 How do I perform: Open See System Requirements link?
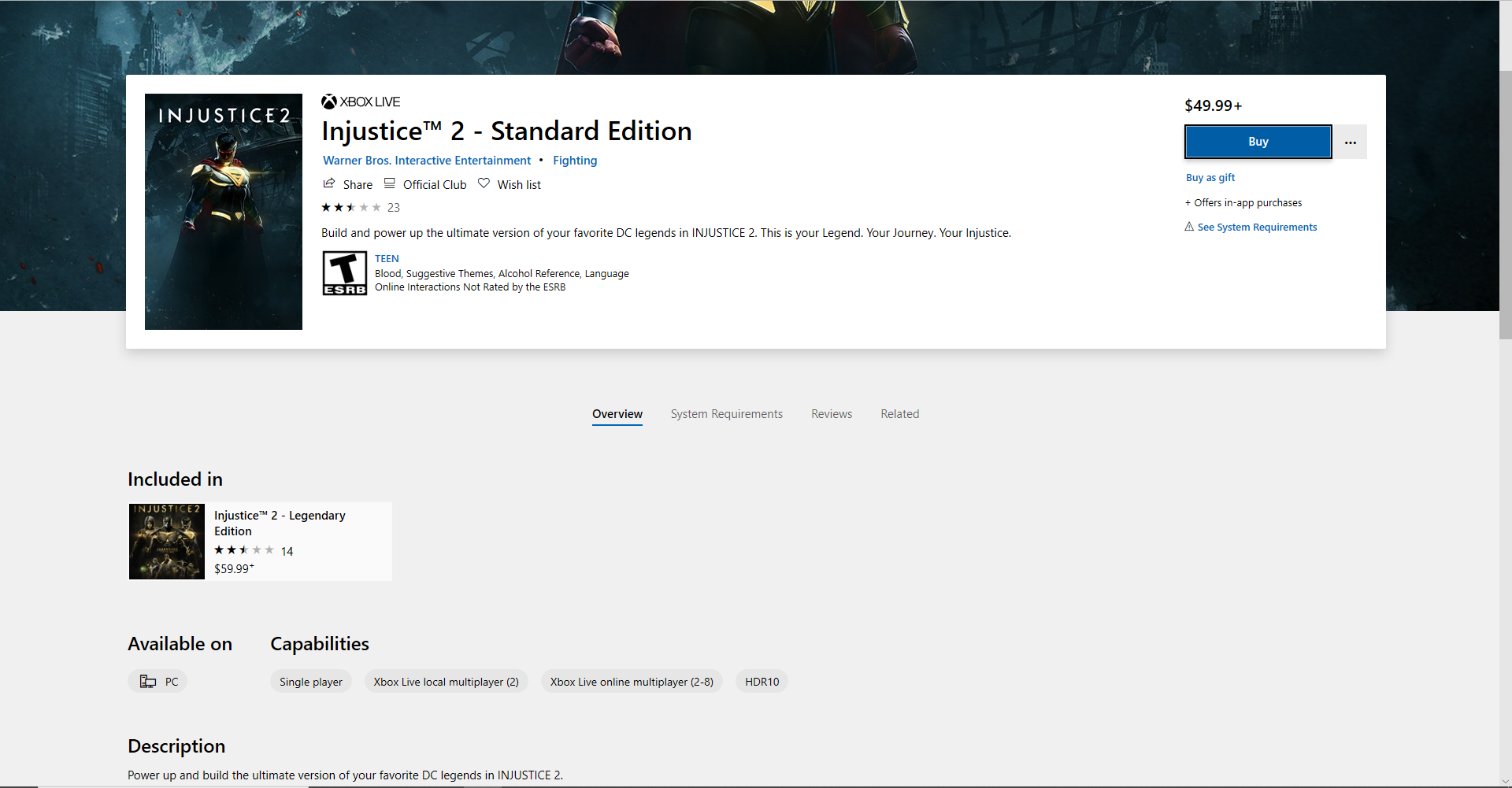coord(1257,228)
